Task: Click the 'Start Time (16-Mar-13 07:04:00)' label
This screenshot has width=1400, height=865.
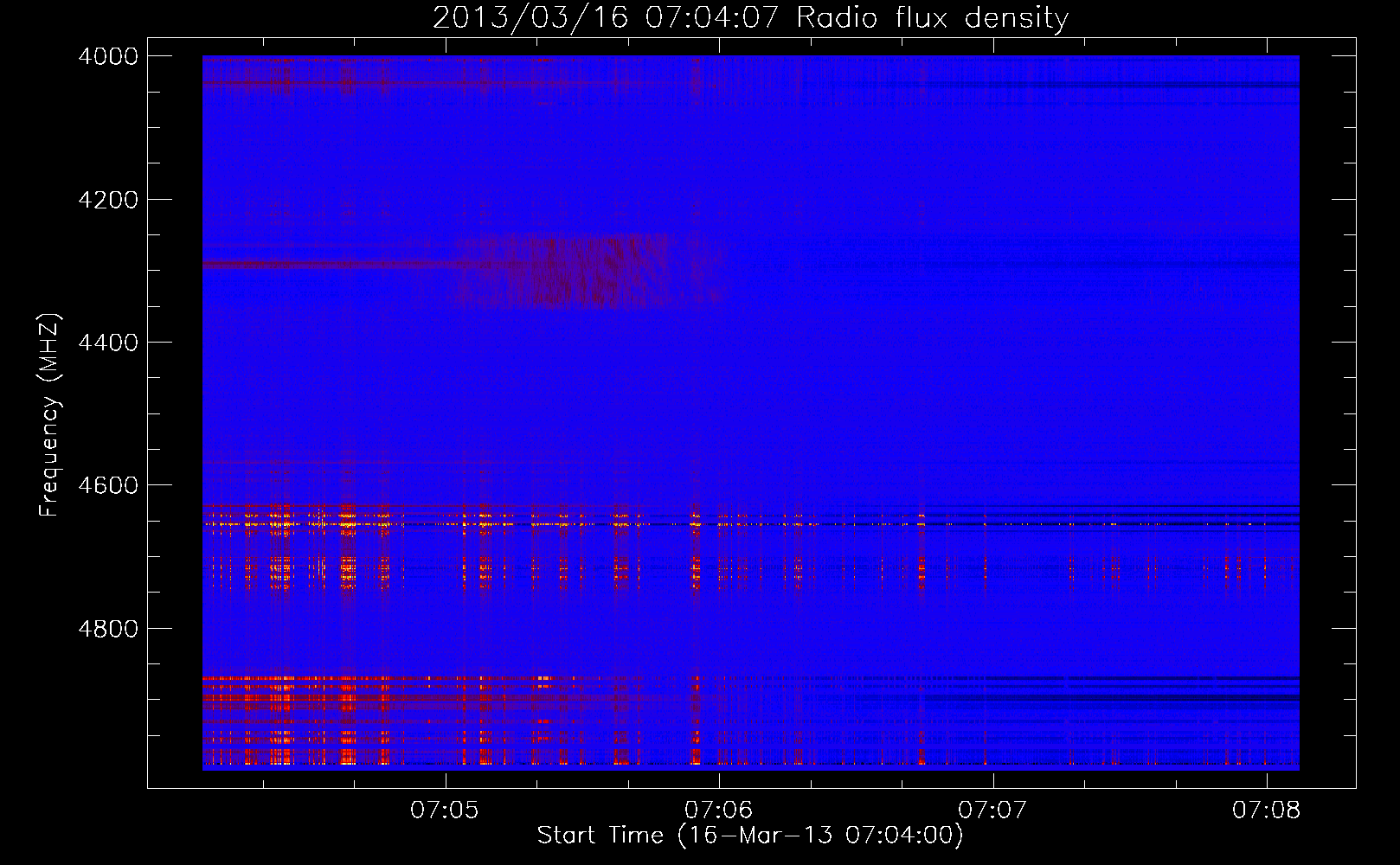Action: pyautogui.click(x=750, y=836)
